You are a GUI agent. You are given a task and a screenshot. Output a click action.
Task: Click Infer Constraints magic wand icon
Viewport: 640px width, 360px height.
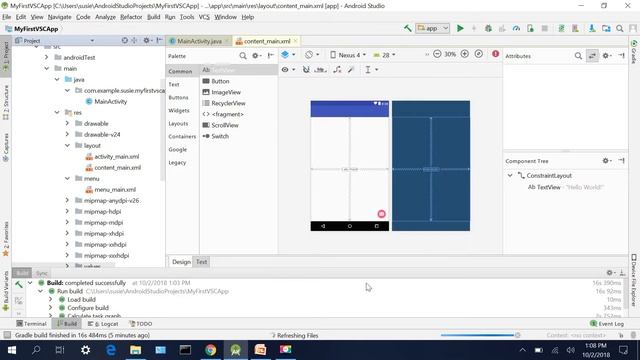point(351,70)
